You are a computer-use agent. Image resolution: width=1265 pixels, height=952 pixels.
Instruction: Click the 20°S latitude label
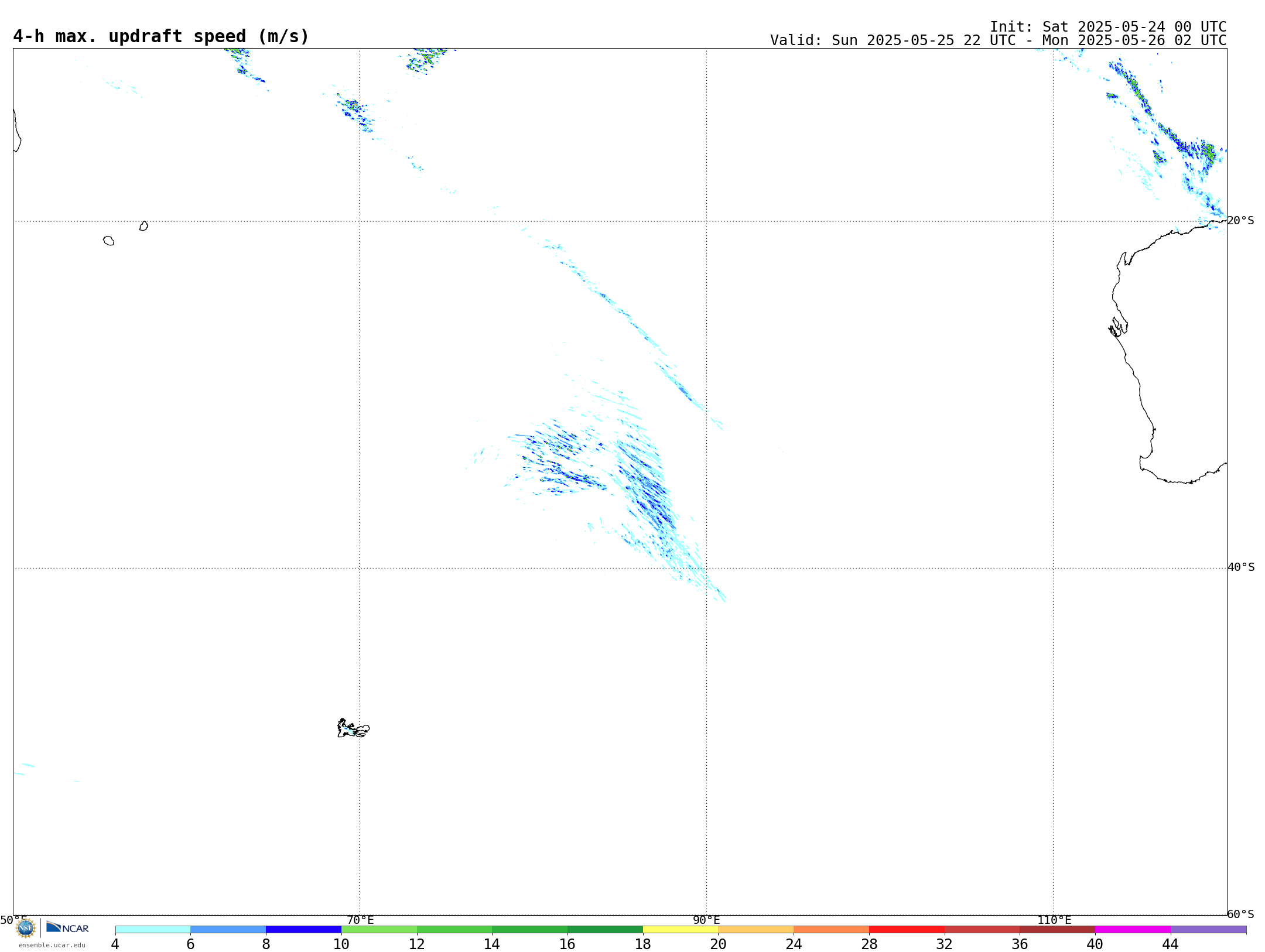[x=1241, y=221]
